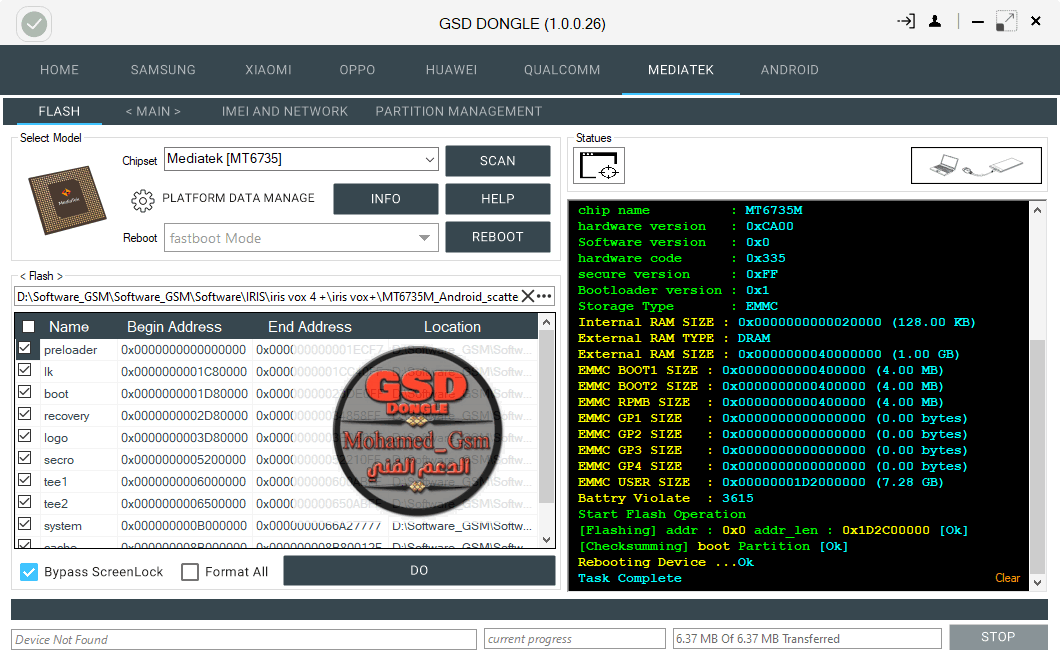Open the user account profile icon
The height and width of the screenshot is (660, 1060).
click(934, 21)
